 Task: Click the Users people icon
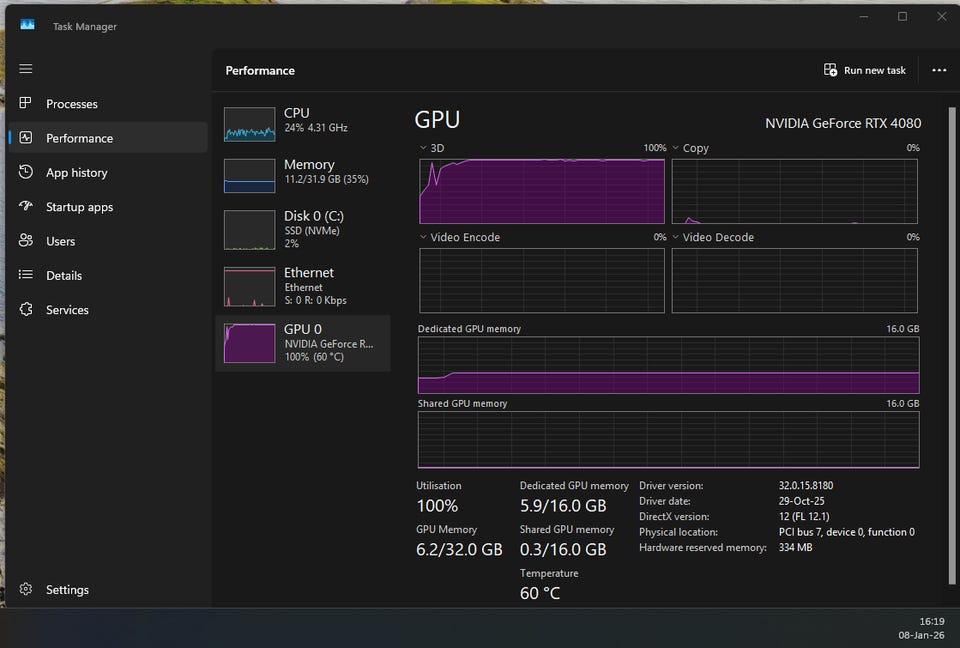[26, 241]
